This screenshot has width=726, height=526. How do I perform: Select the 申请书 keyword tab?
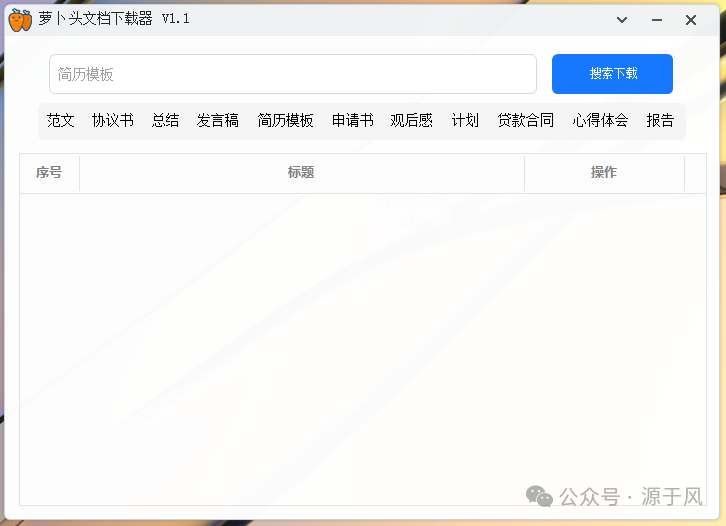(353, 120)
